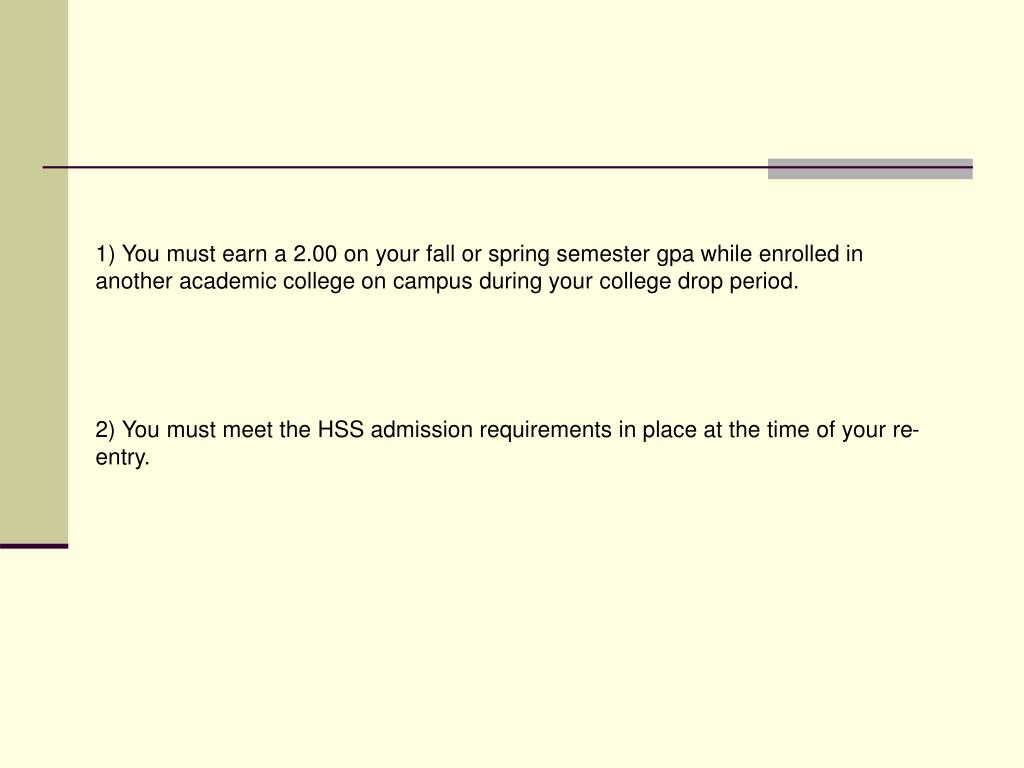Click the word "entry." on the last line

(x=122, y=458)
